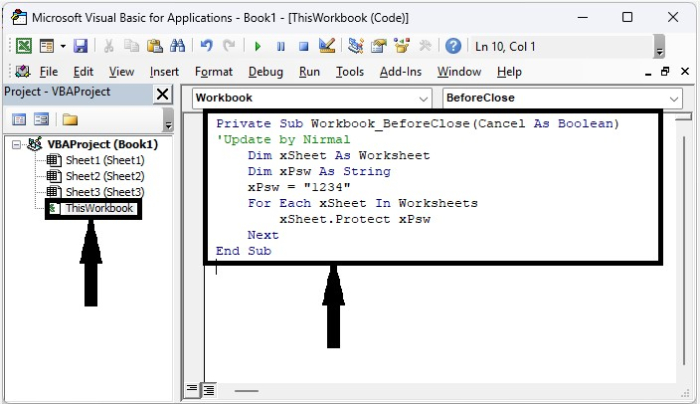Restore the inner code window
The image size is (700, 404).
click(x=665, y=71)
